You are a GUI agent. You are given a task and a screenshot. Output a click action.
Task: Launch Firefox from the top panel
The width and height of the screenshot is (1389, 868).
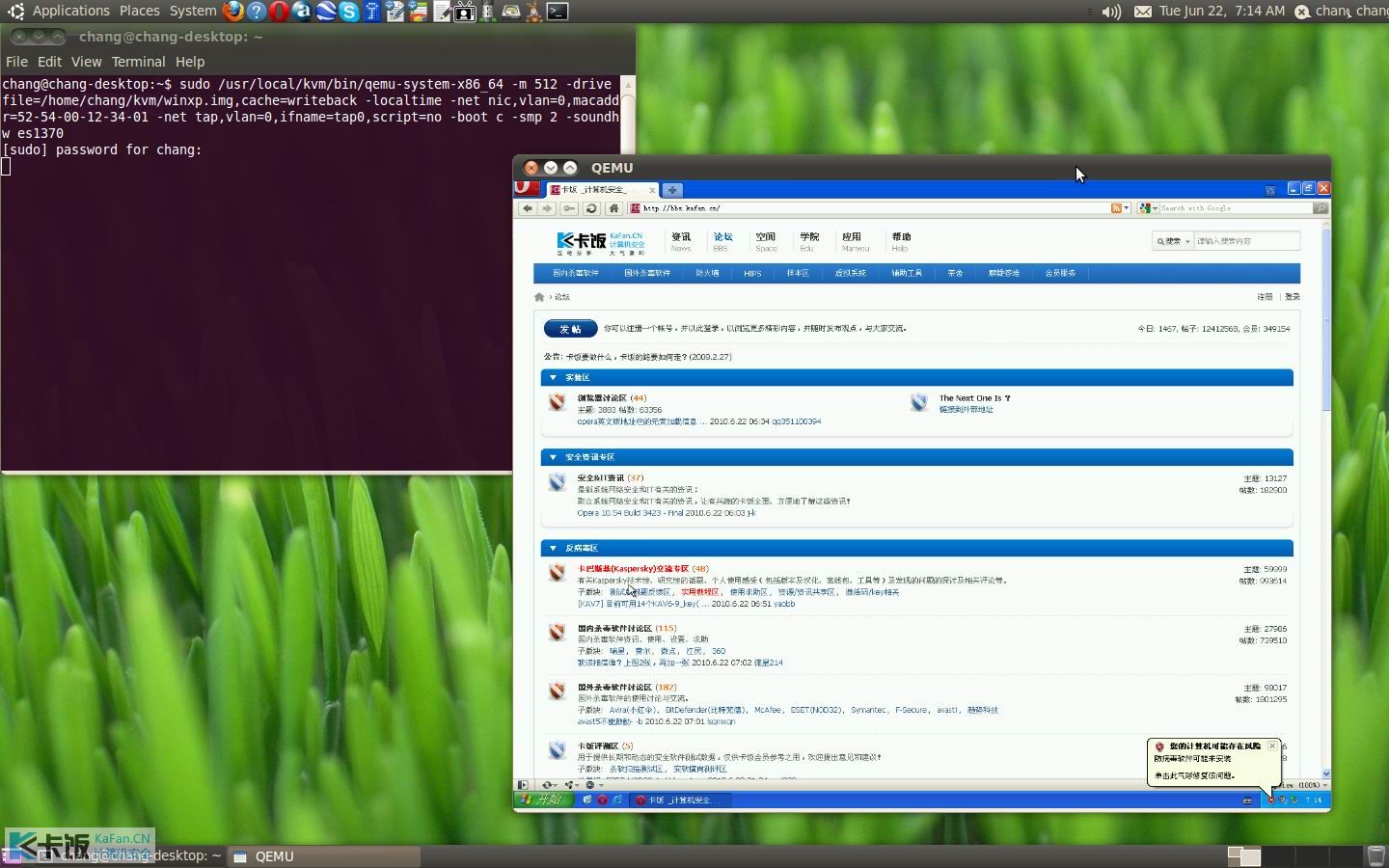click(232, 12)
